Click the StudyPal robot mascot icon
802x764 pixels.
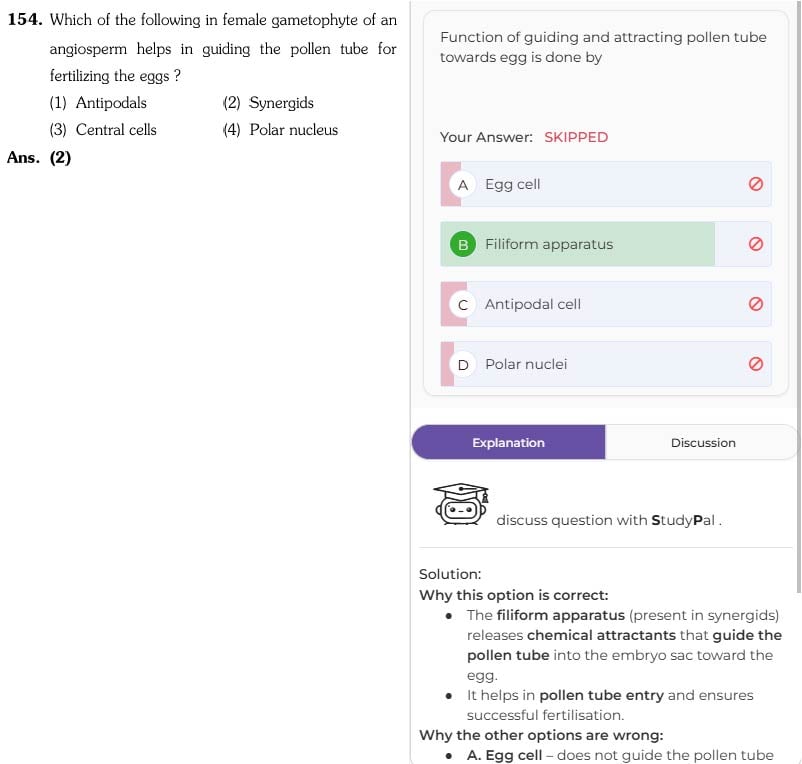461,504
